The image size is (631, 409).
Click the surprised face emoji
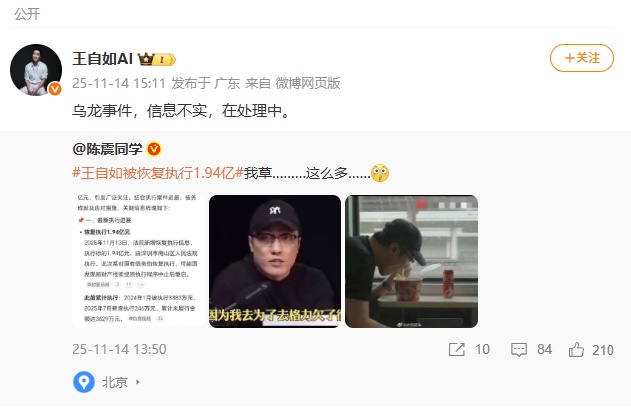(380, 173)
